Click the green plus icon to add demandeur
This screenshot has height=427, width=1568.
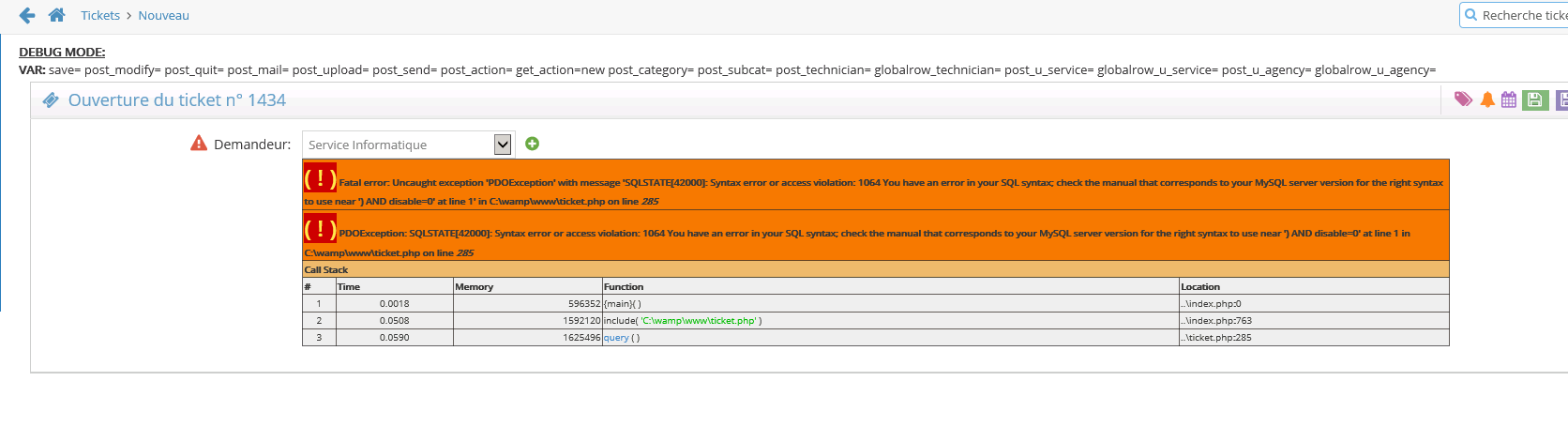(x=533, y=144)
